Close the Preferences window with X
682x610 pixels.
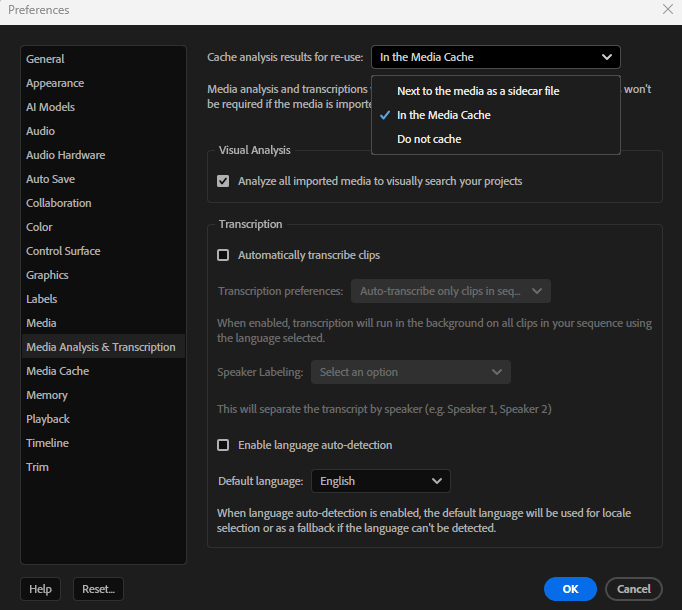668,9
